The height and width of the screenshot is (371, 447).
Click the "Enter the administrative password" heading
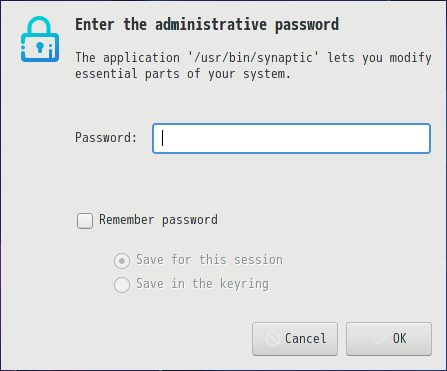pos(207,25)
